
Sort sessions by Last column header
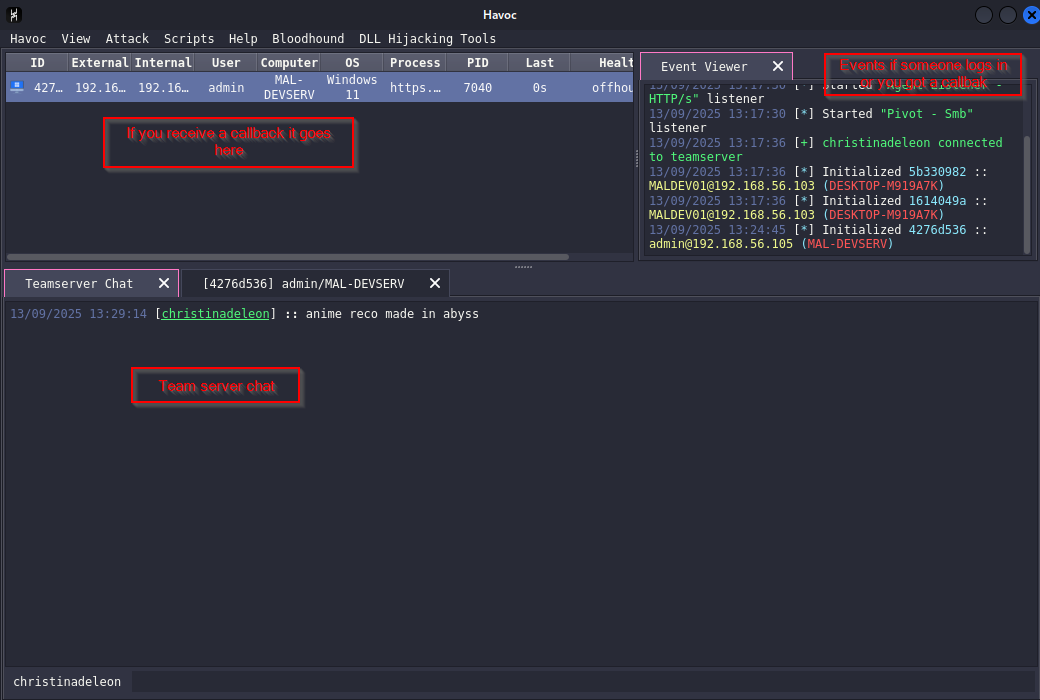point(539,62)
